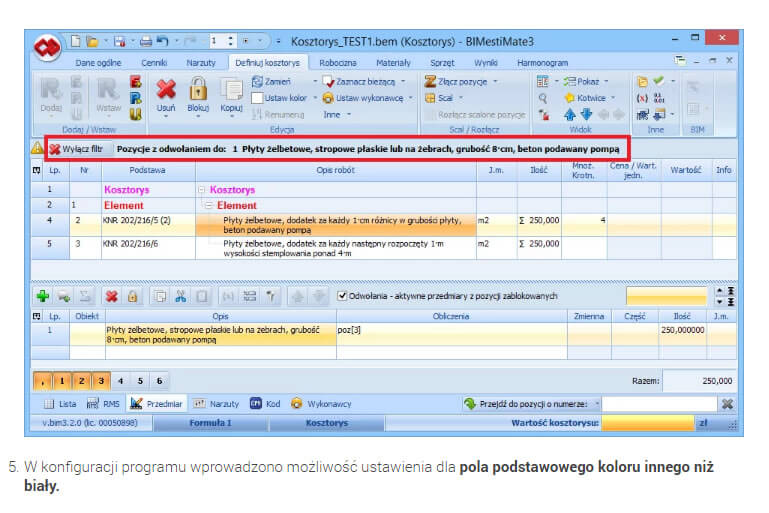Image resolution: width=769 pixels, height=513 pixels.
Task: Delete measurement row with red X icon
Action: click(112, 296)
